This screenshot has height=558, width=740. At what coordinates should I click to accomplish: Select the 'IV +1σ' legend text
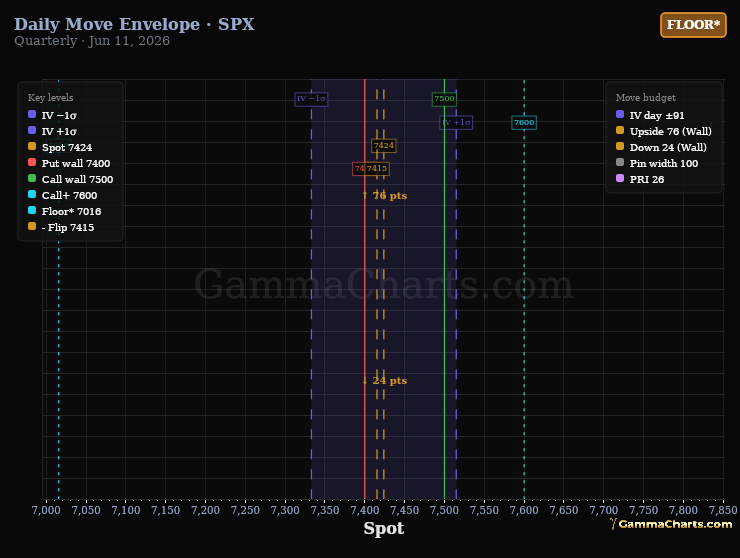click(x=59, y=131)
